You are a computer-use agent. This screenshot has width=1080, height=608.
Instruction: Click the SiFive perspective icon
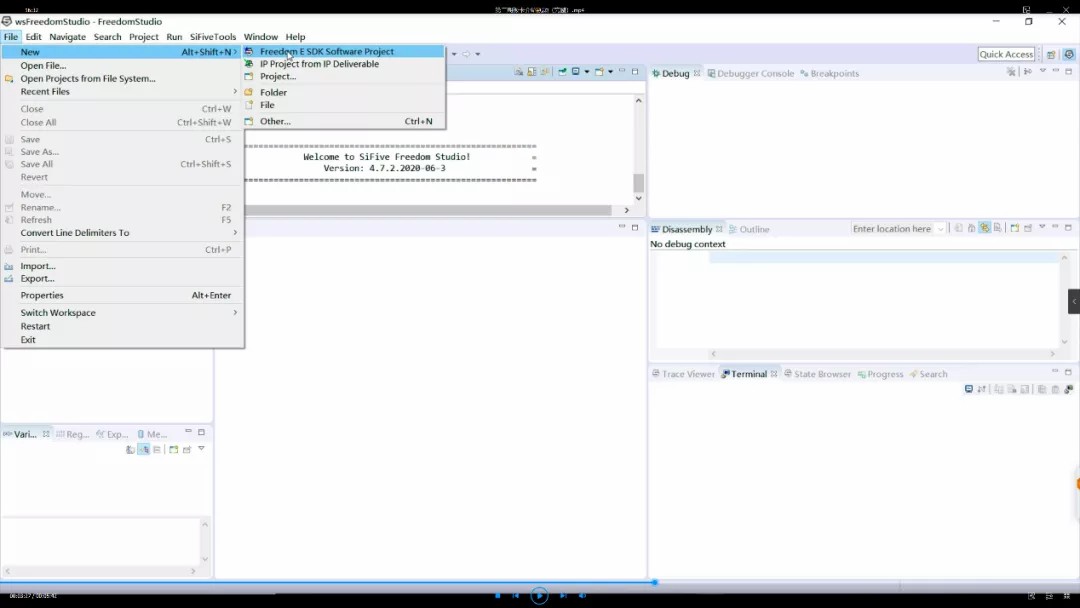(1068, 54)
